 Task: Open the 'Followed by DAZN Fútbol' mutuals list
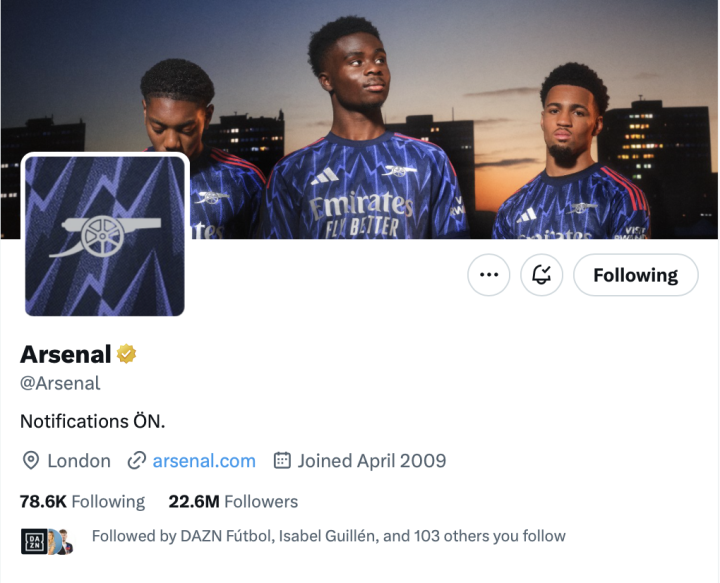(x=328, y=536)
